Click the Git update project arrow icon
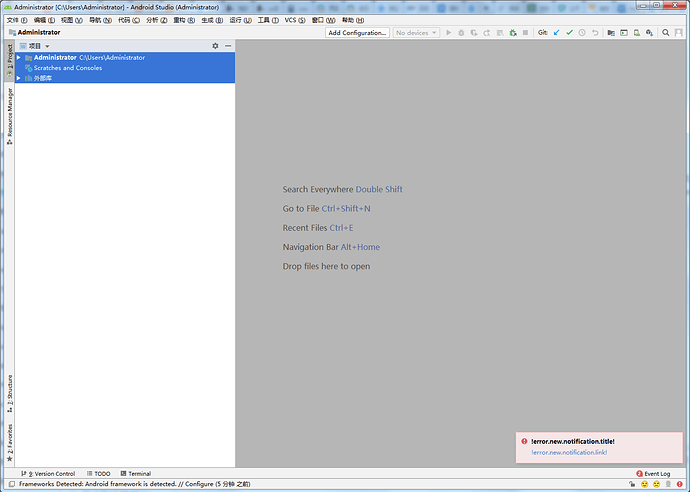Image resolution: width=690 pixels, height=492 pixels. click(x=557, y=33)
